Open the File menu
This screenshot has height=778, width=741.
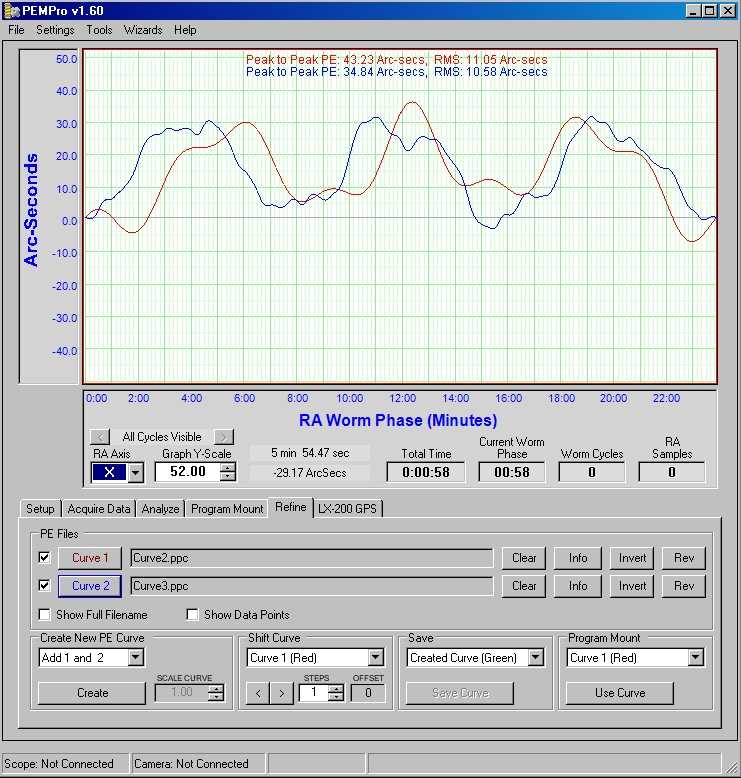[16, 30]
